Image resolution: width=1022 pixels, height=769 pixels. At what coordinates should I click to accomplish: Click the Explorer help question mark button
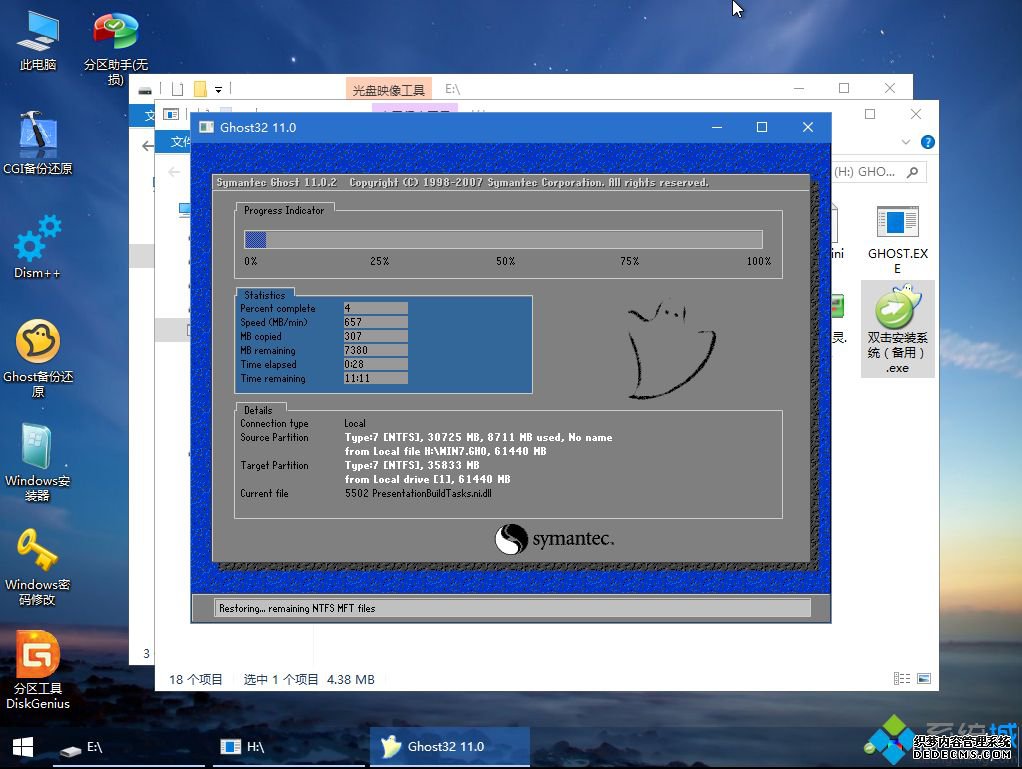pos(927,142)
